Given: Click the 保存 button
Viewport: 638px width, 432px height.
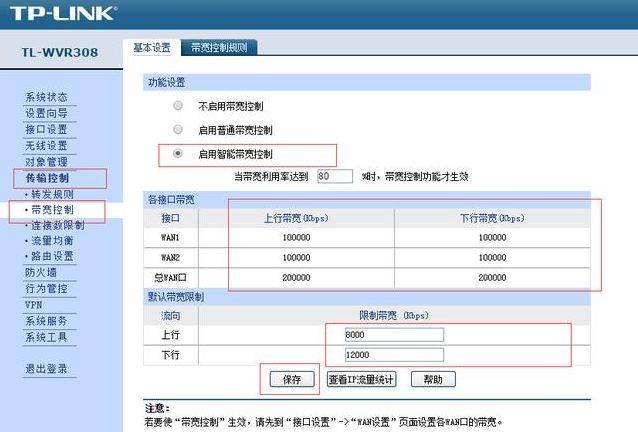Looking at the screenshot, I should pos(292,380).
